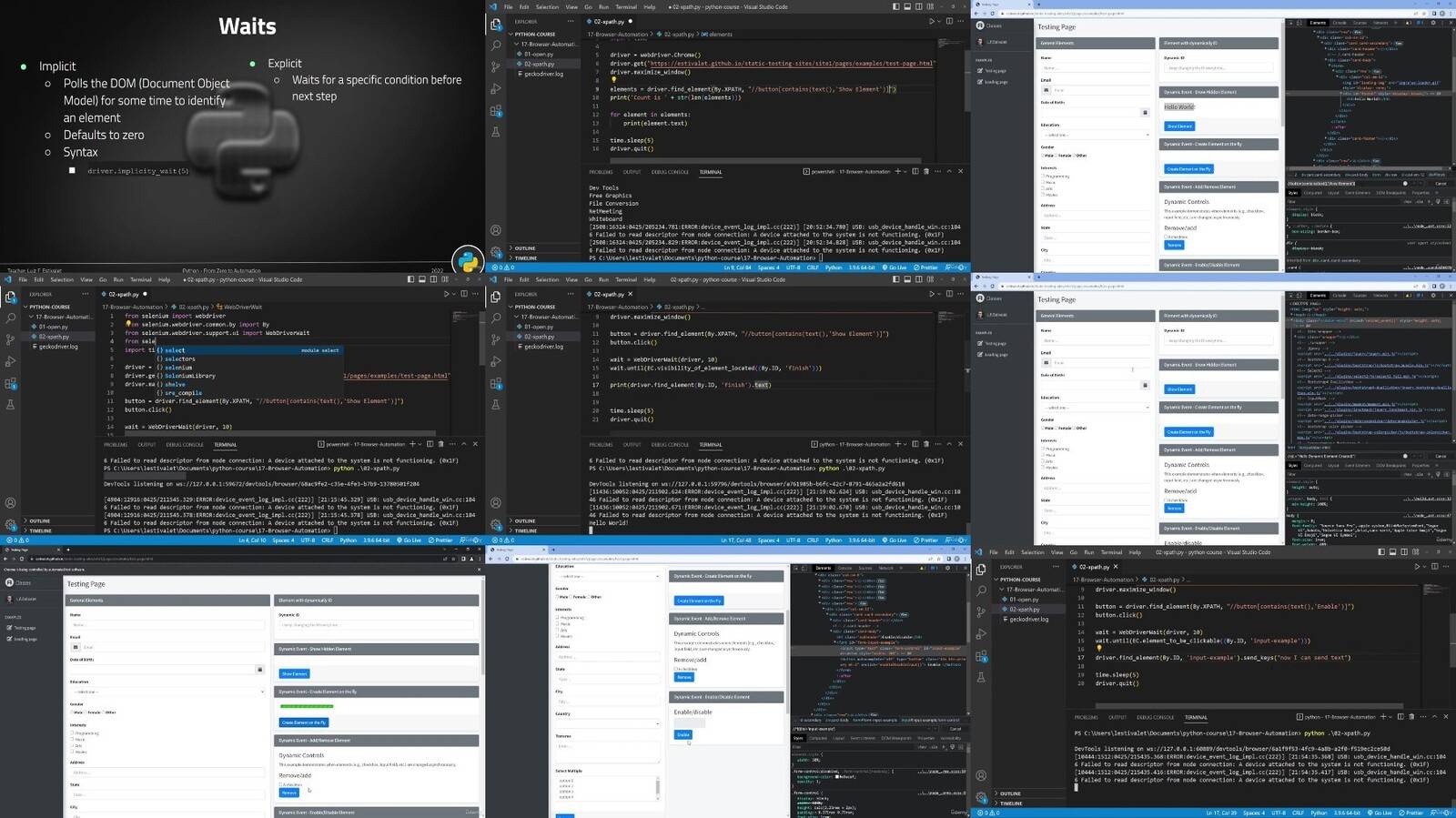The height and width of the screenshot is (818, 1456).
Task: Open Run and Debug in 'Count is' VS Code window
Action: [496, 89]
